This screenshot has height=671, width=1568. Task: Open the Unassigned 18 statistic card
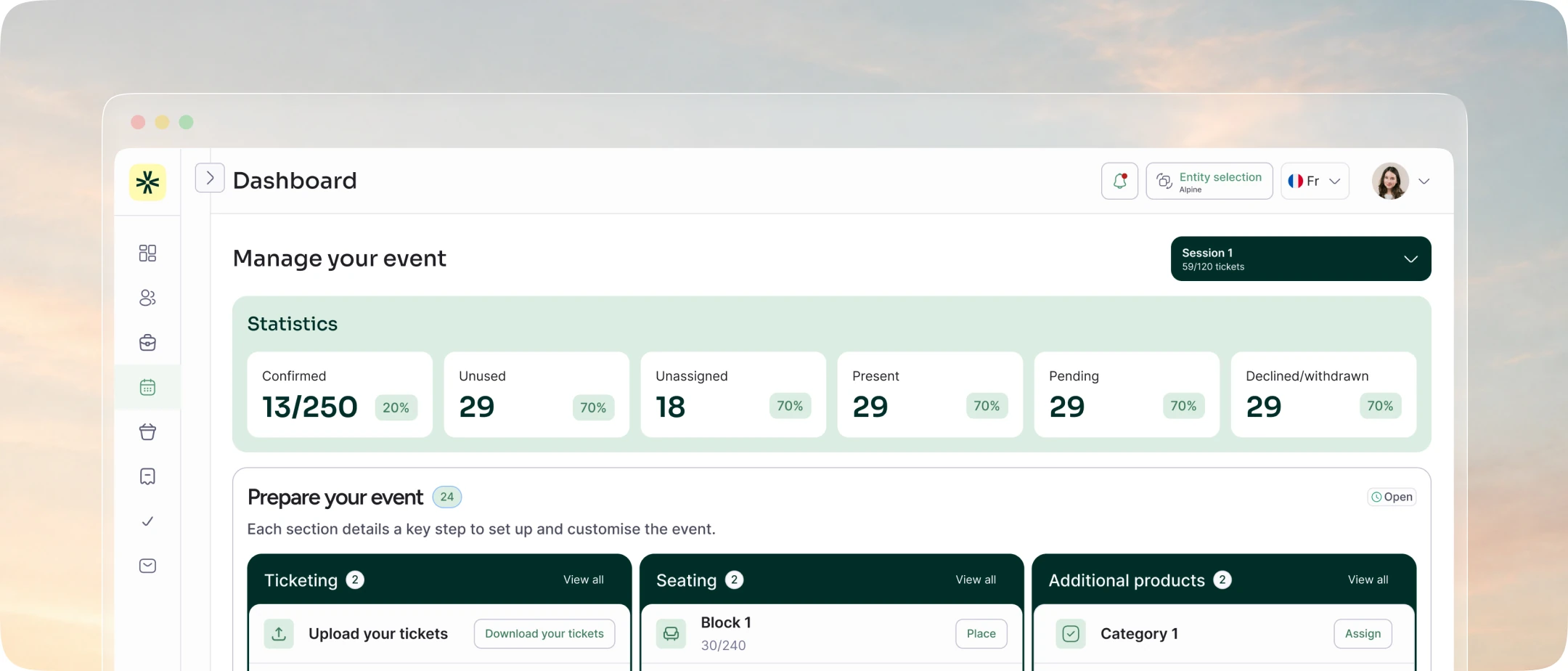[733, 394]
